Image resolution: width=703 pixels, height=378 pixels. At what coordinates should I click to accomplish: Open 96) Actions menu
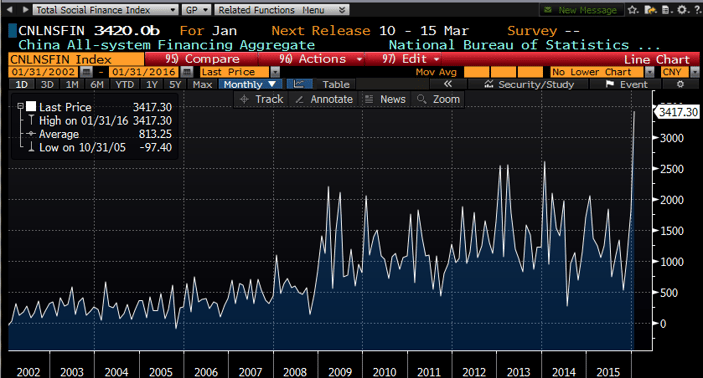click(321, 59)
